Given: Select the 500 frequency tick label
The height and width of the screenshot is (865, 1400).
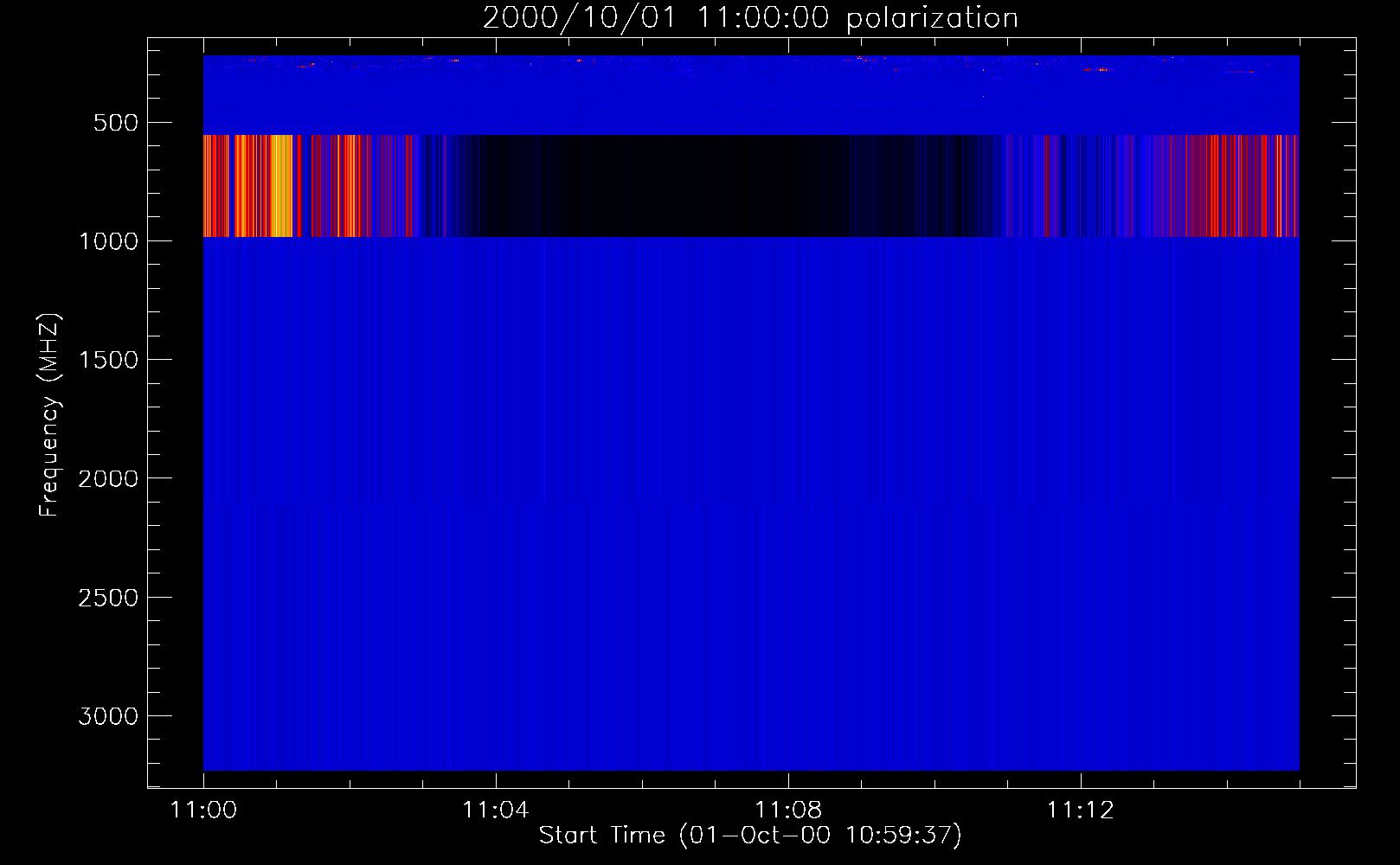Looking at the screenshot, I should pos(116,123).
